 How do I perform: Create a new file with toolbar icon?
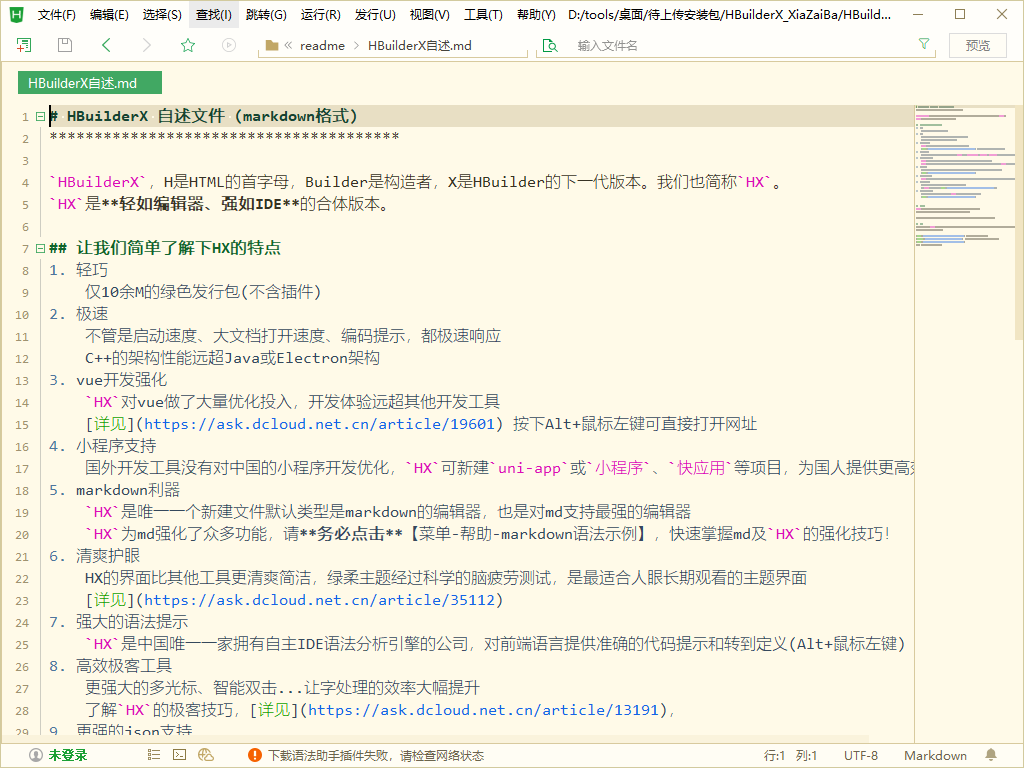pos(24,45)
